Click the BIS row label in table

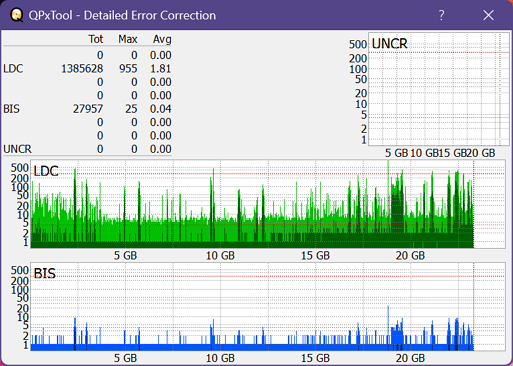point(12,109)
